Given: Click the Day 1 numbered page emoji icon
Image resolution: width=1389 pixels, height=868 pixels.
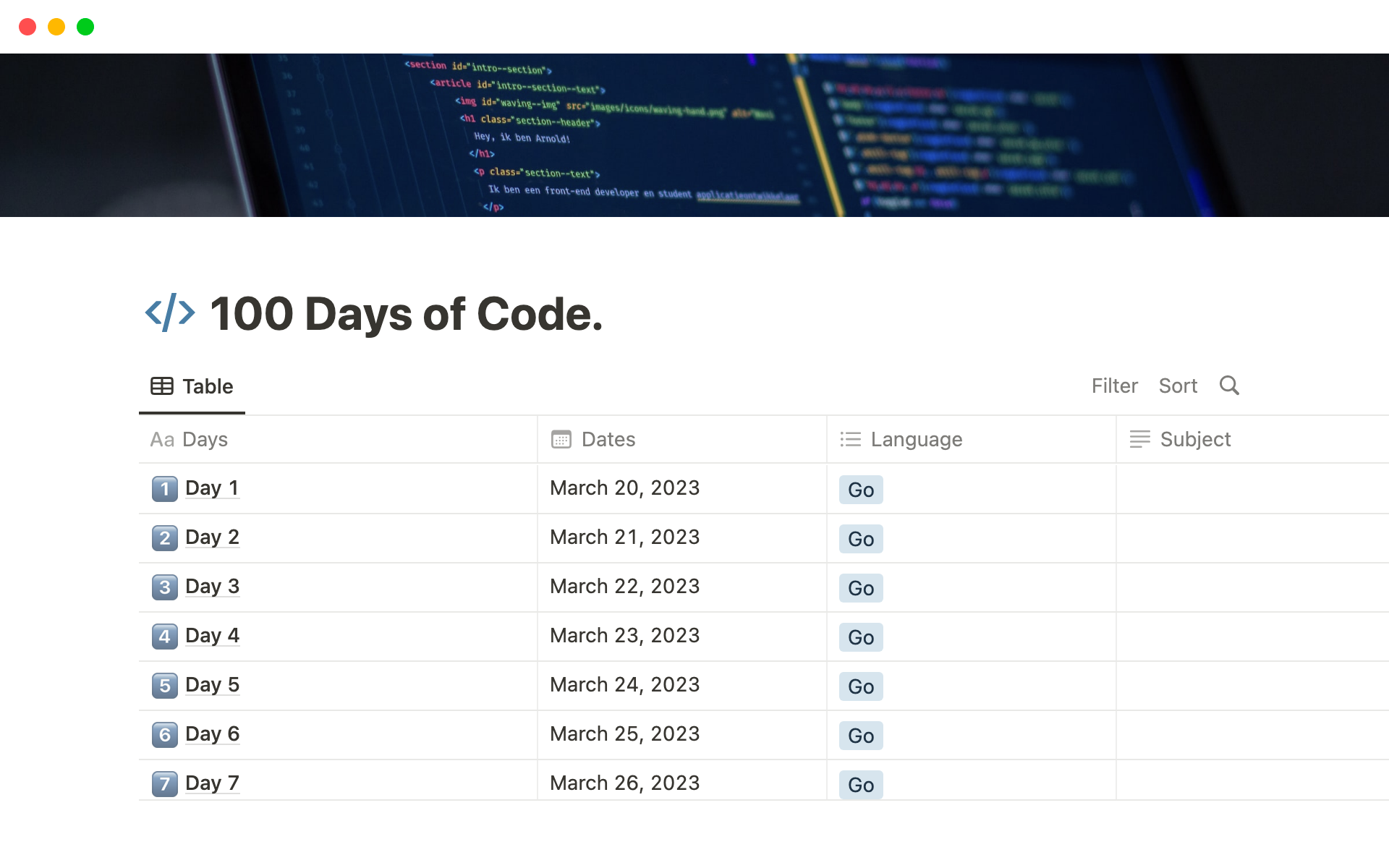Looking at the screenshot, I should 164,488.
